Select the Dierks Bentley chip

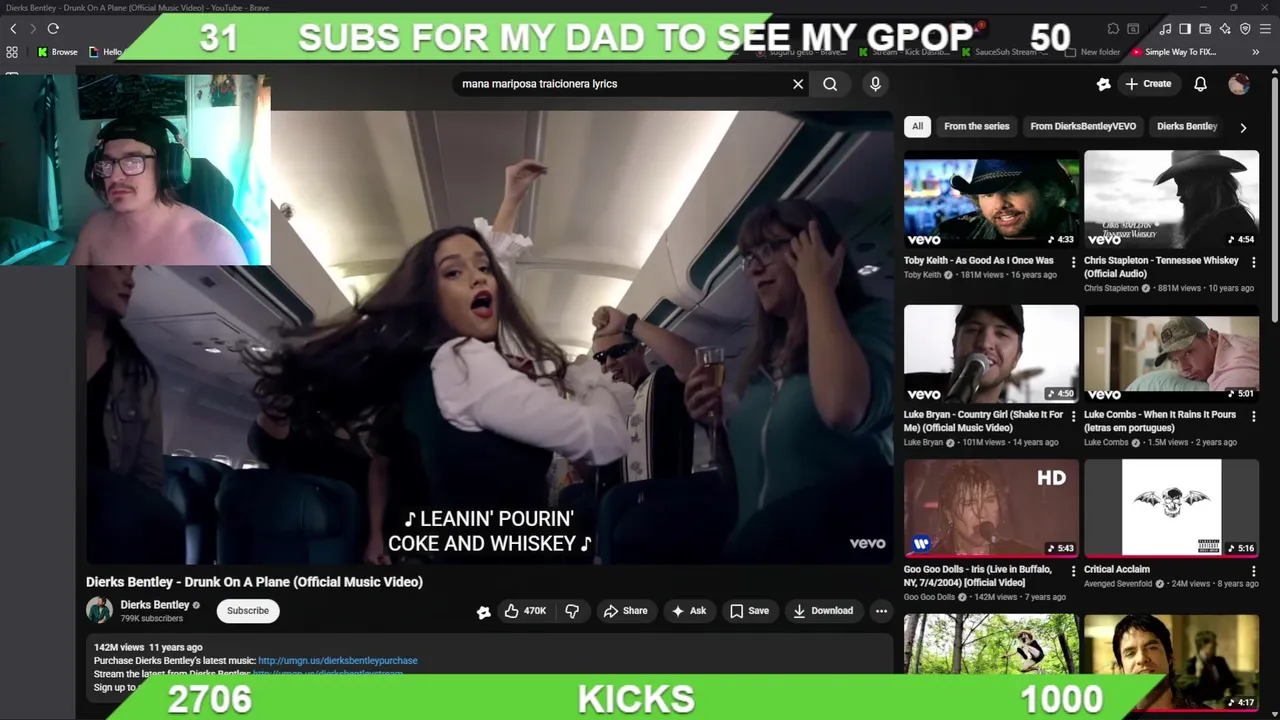pos(1187,126)
